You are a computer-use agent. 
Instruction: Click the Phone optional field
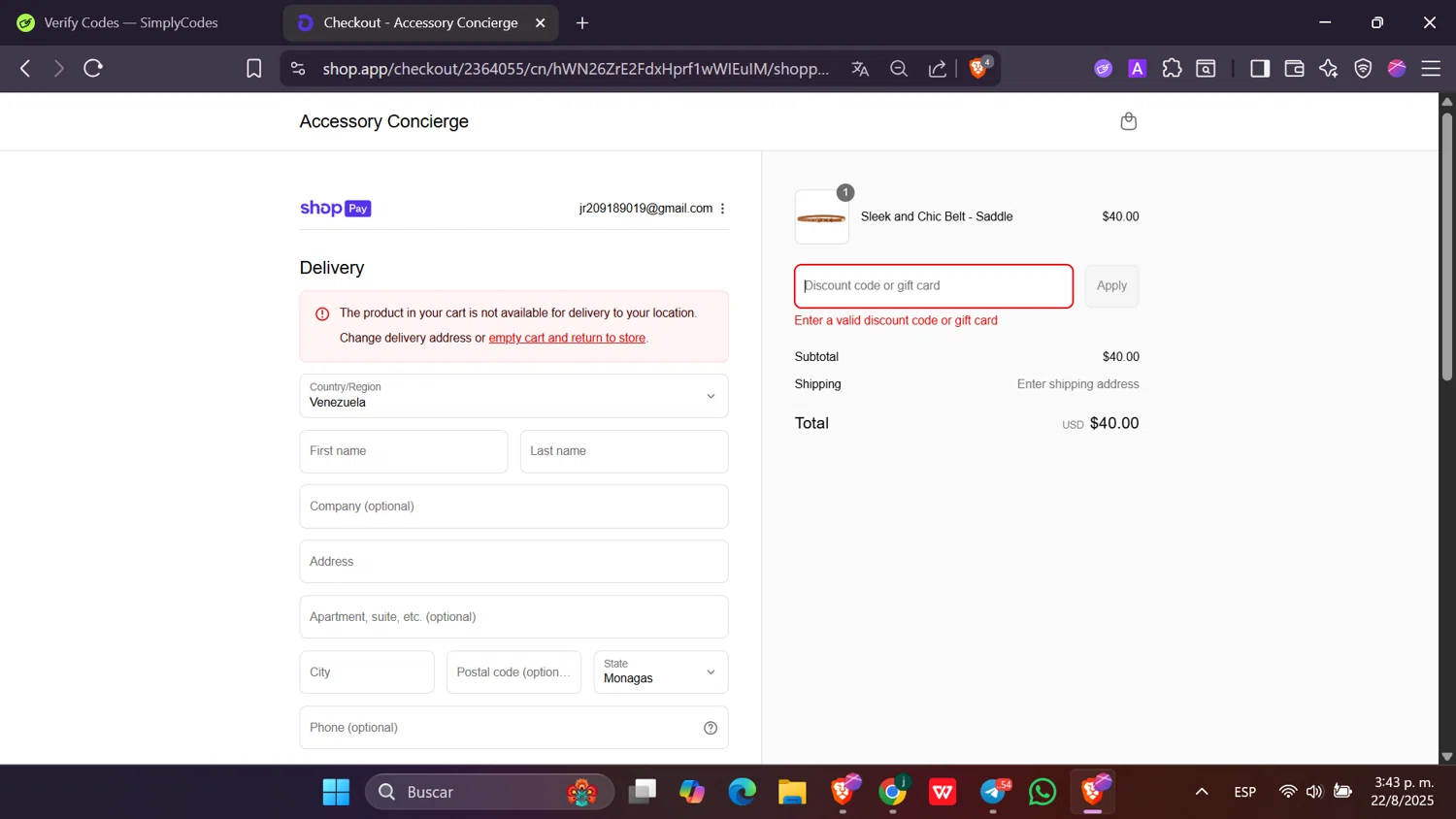click(513, 728)
